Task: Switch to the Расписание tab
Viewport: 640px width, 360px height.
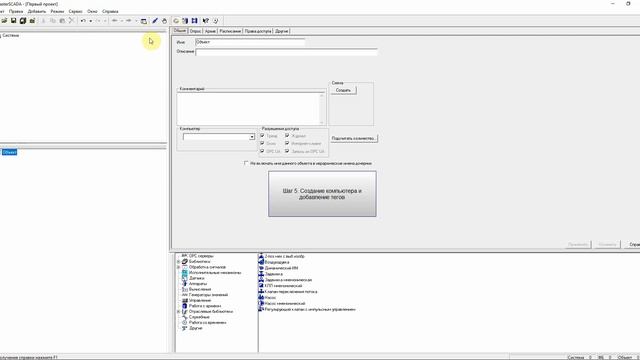Action: pyautogui.click(x=230, y=31)
